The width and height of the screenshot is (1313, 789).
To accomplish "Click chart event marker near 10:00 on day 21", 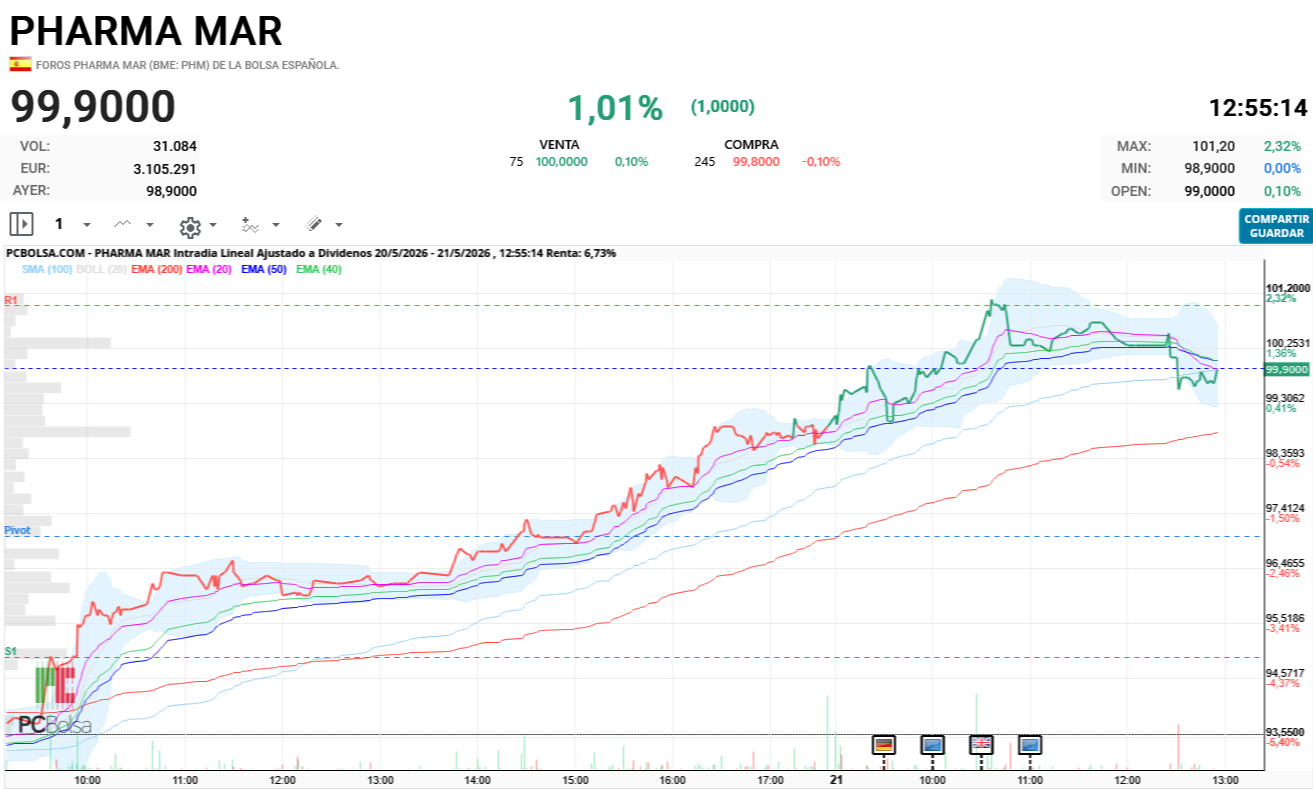I will [932, 744].
